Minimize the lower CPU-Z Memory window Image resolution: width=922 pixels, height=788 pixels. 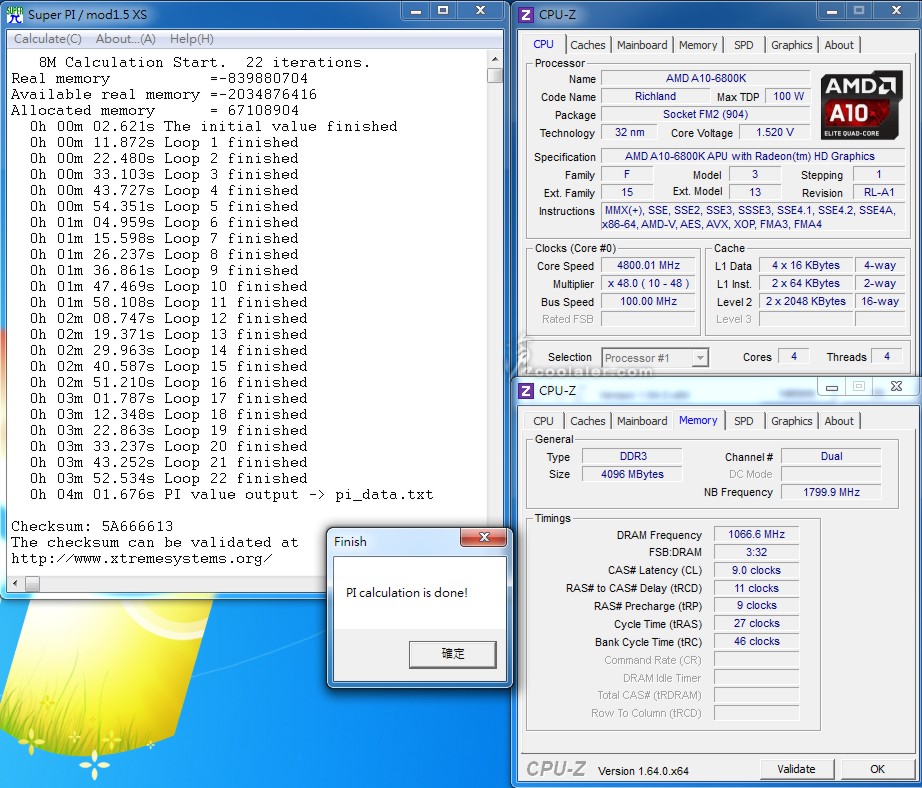[831, 388]
